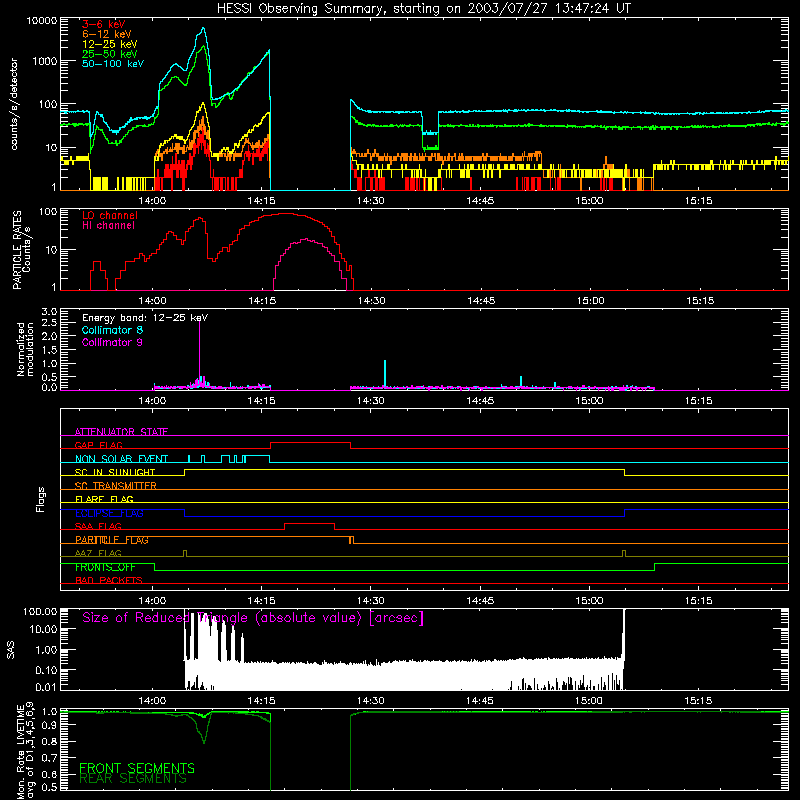This screenshot has height=800, width=800.
Task: Click the 12-25 keV legend entry in top plot
Action: coord(110,44)
